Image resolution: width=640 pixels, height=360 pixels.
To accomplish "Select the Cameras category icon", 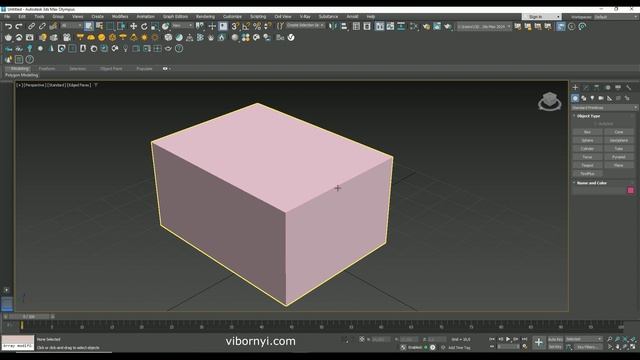I will (601, 98).
